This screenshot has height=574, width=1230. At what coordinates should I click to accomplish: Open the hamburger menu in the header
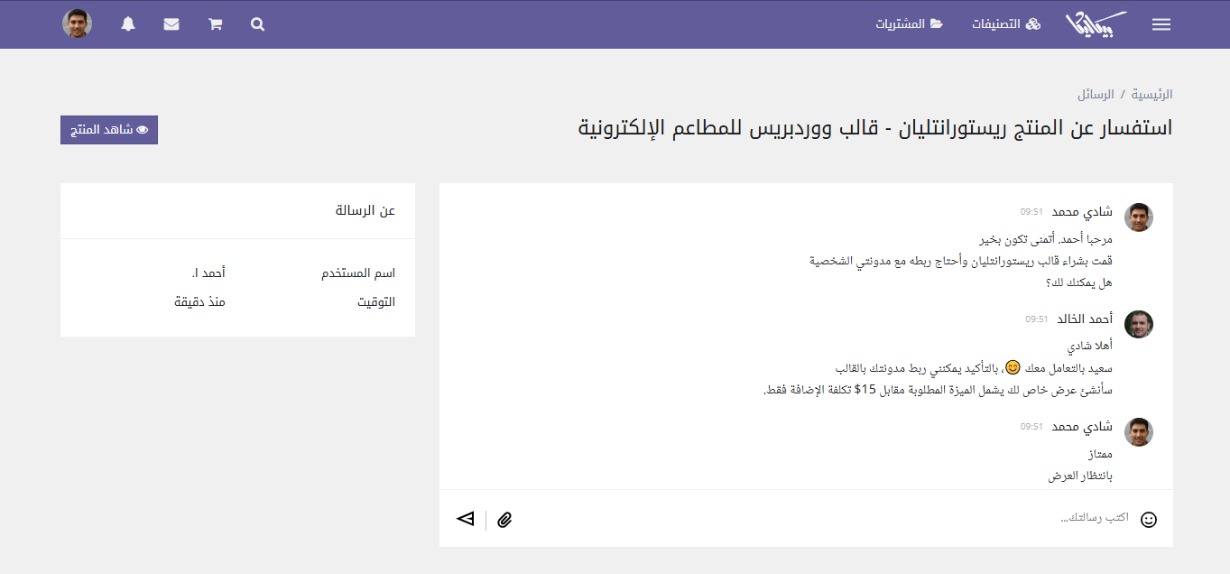(1161, 25)
